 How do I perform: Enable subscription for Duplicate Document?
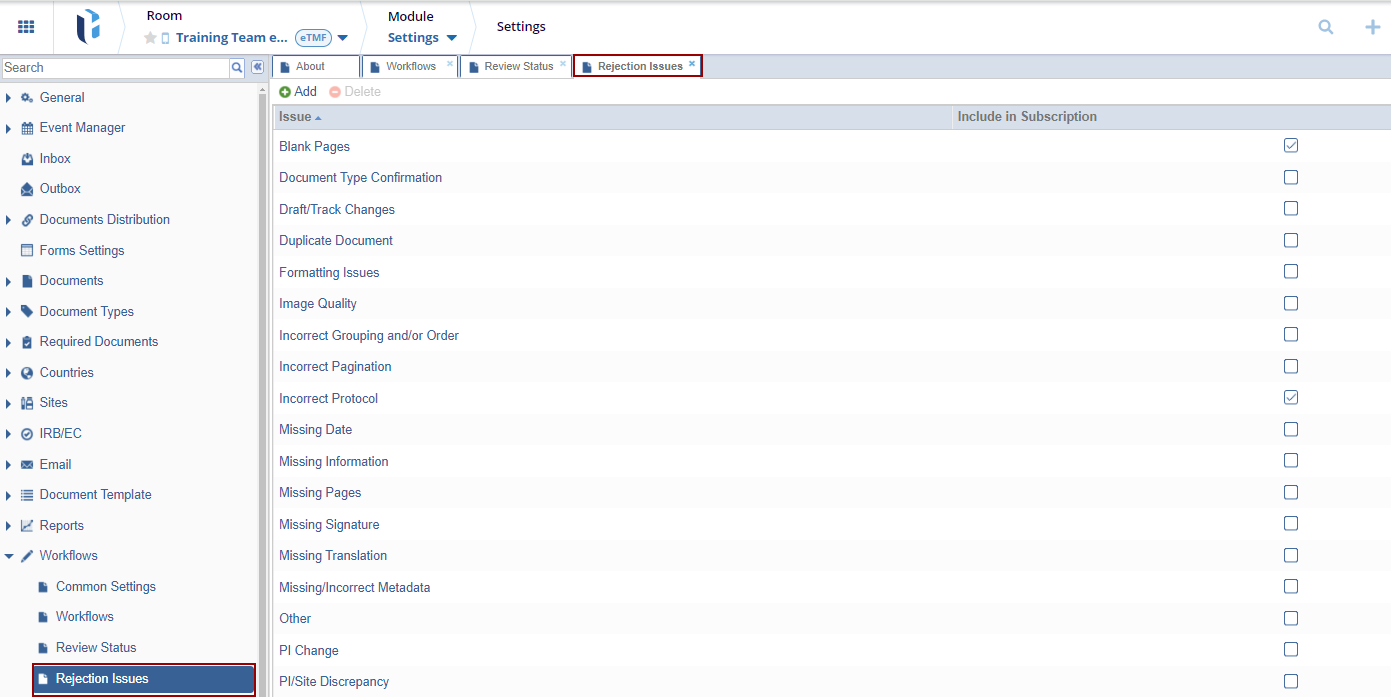click(x=1290, y=240)
